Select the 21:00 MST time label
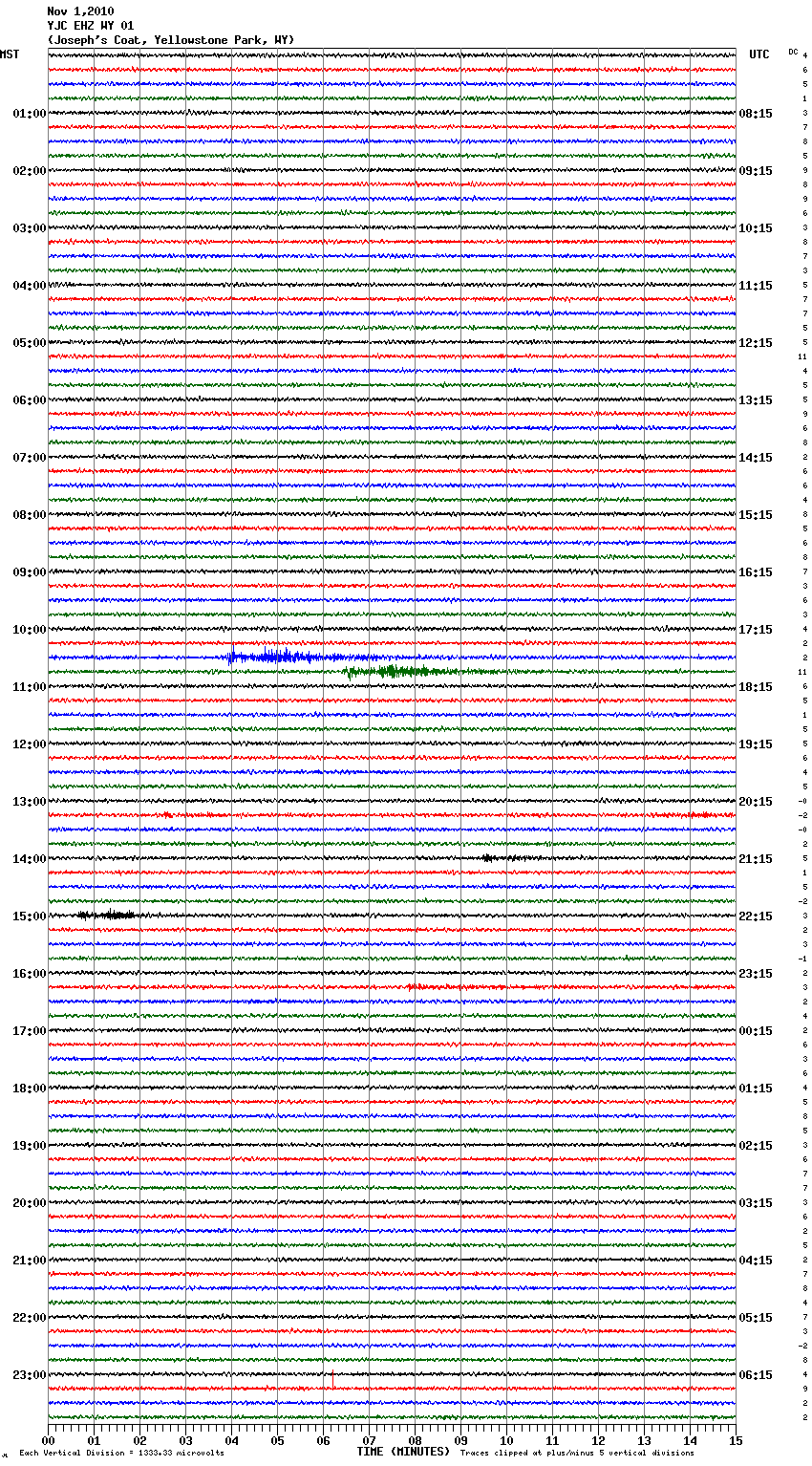This screenshot has height=1466, width=812. click(29, 1261)
